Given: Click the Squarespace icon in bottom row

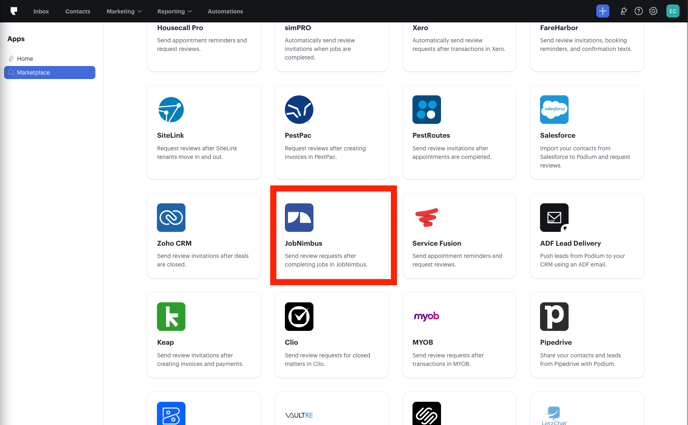Looking at the screenshot, I should click(426, 414).
